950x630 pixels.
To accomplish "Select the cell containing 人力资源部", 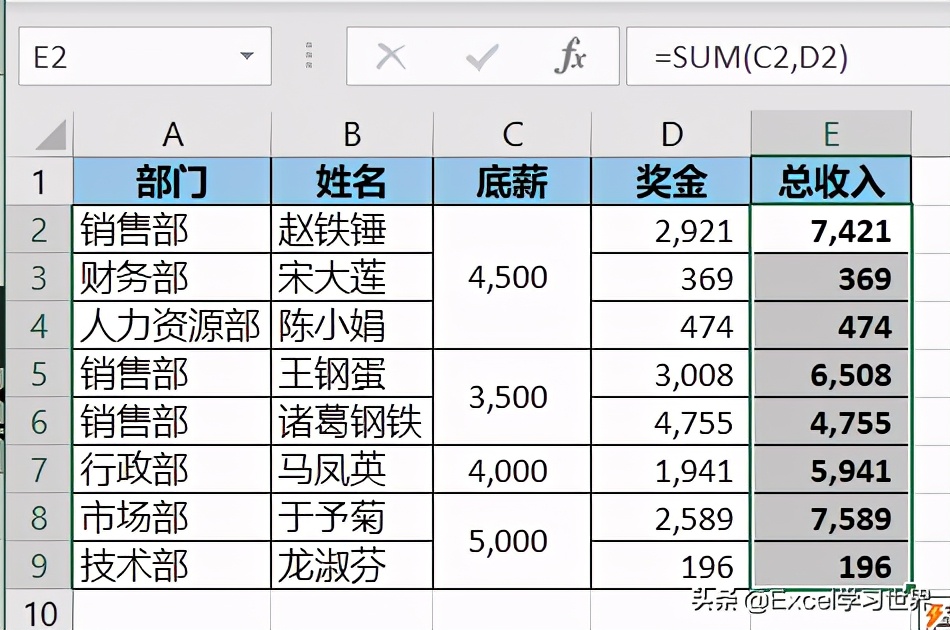I will point(172,325).
